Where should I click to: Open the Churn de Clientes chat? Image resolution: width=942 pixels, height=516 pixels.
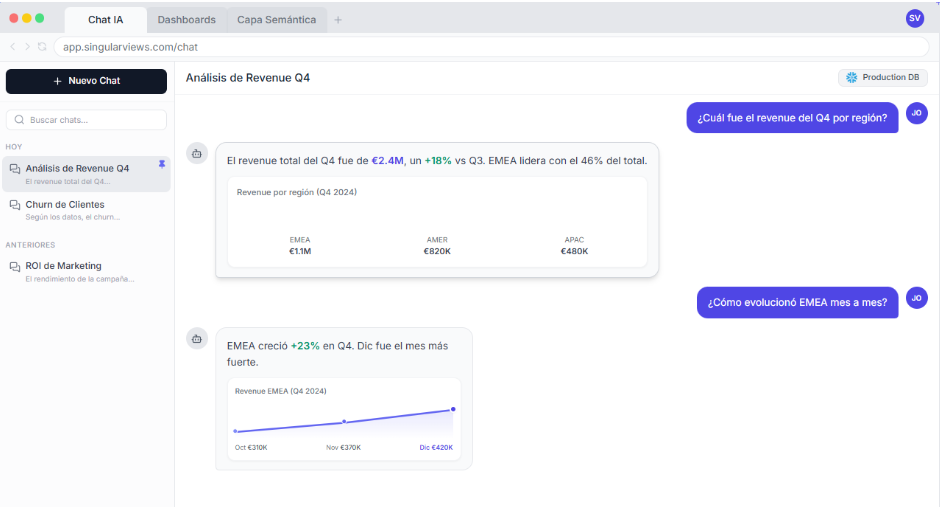coord(65,205)
